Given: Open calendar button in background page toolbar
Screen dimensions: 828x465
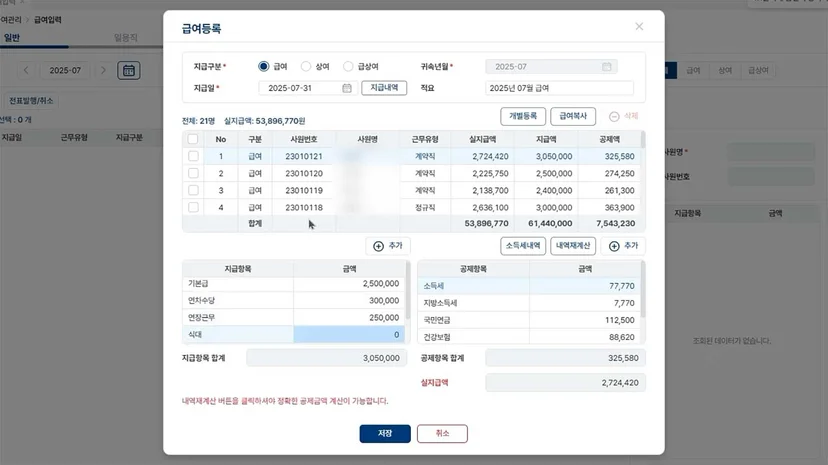Looking at the screenshot, I should [x=129, y=70].
